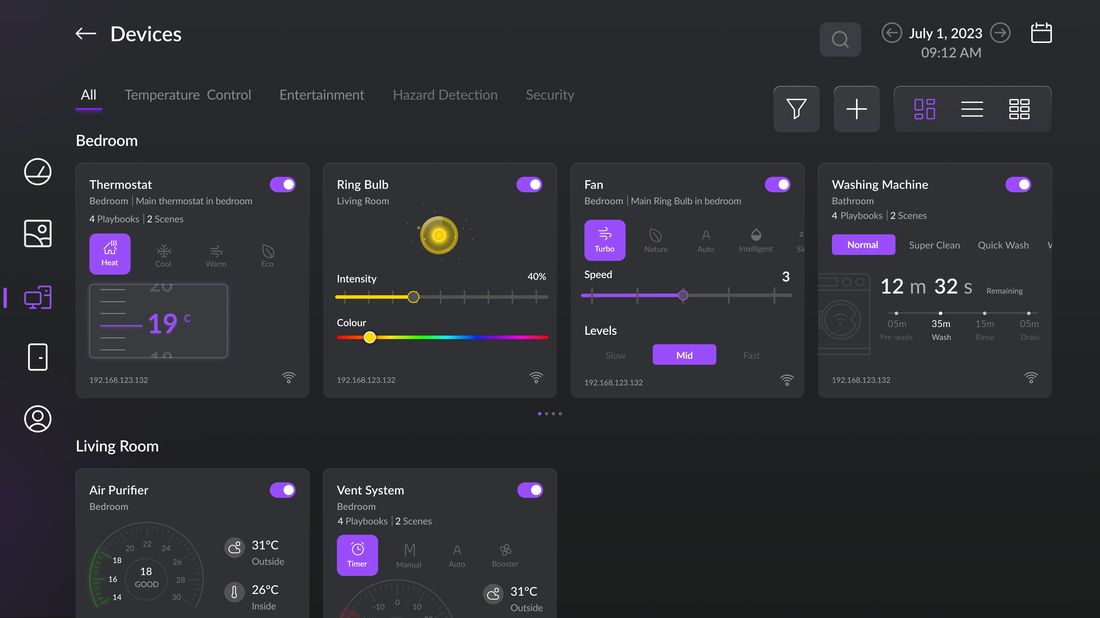Go to next date arrow
This screenshot has width=1100, height=618.
click(x=1000, y=33)
